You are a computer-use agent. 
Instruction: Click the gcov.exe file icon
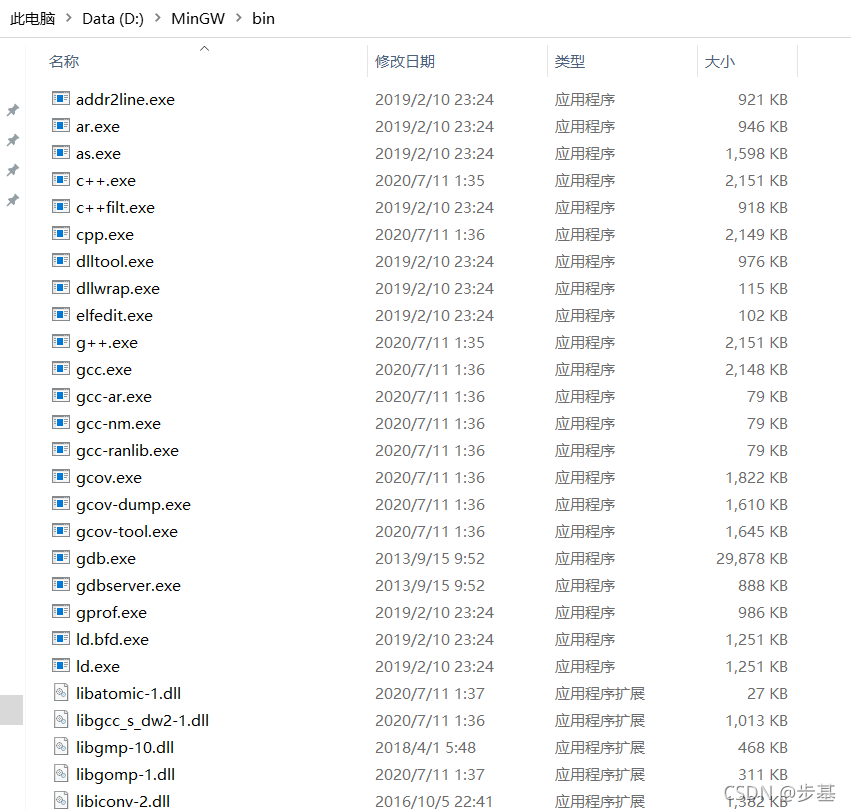pyautogui.click(x=61, y=477)
